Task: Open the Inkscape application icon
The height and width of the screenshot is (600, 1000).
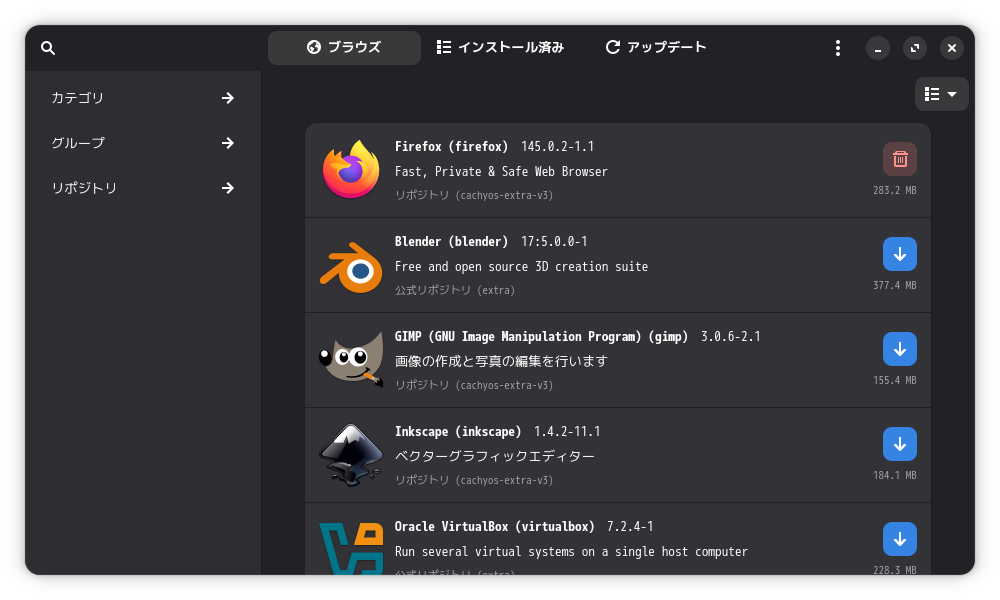Action: (351, 454)
